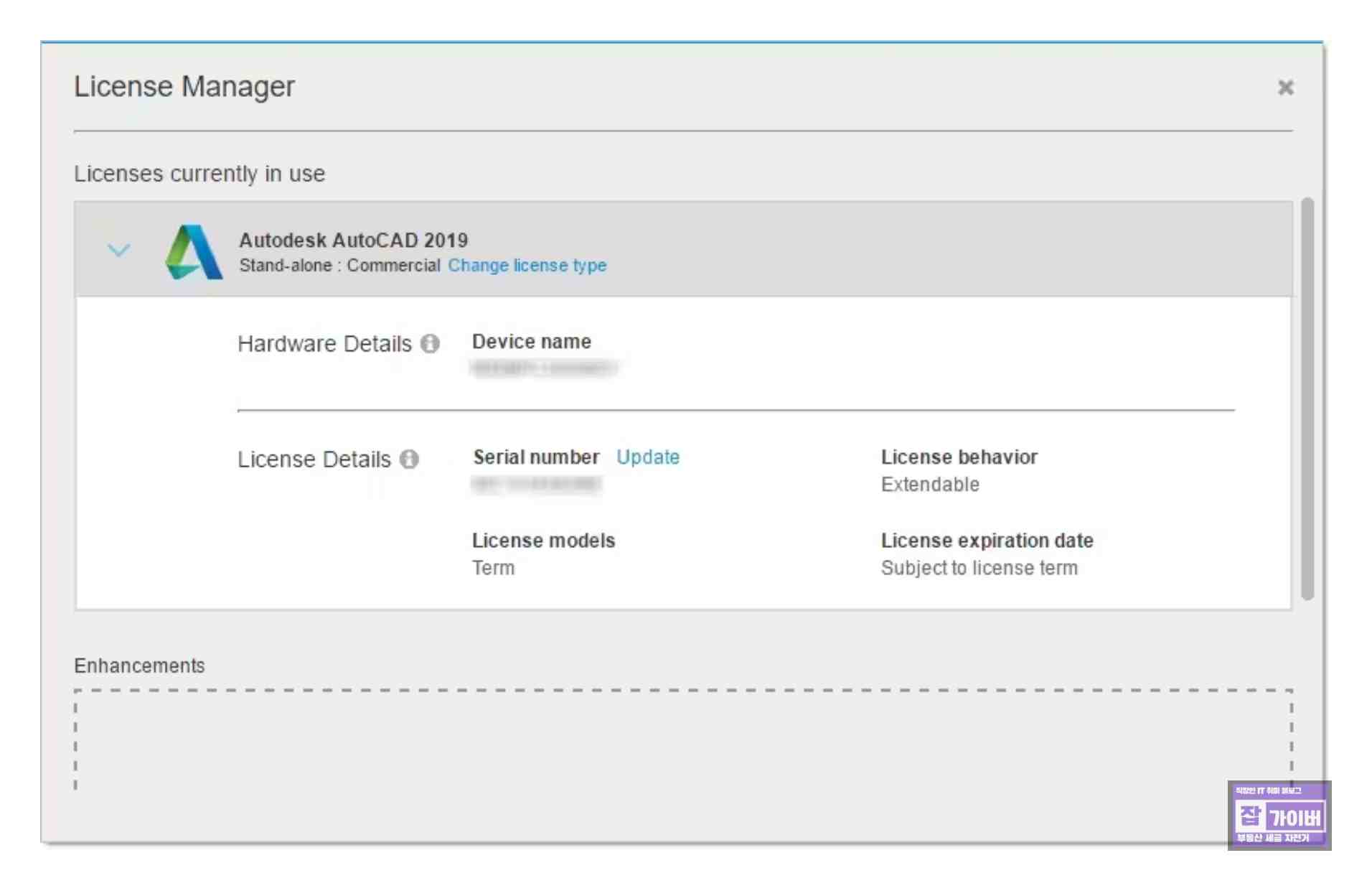Click the License expiration date label
Image resolution: width=1372 pixels, height=891 pixels.
987,541
